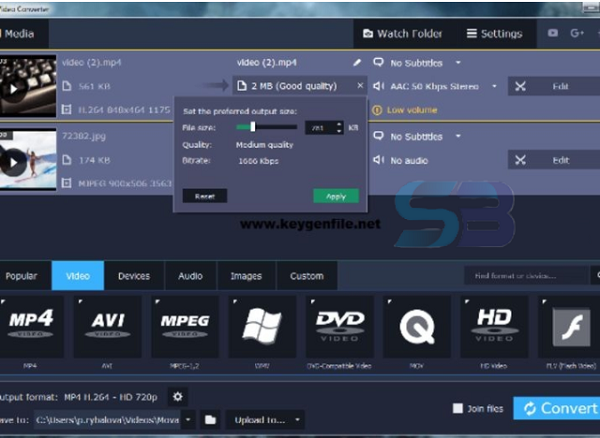600x438 pixels.
Task: Switch to the Devices tab
Action: pyautogui.click(x=134, y=276)
